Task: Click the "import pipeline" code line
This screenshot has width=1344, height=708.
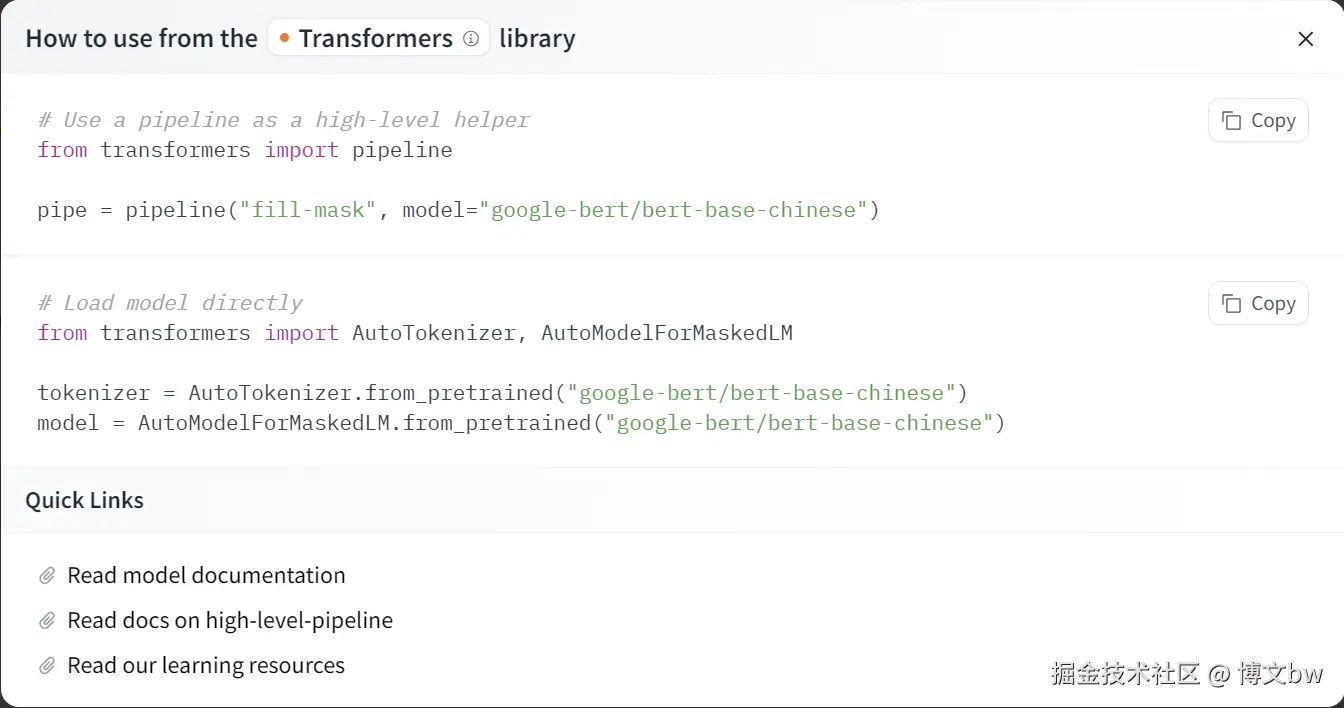Action: [x=245, y=150]
